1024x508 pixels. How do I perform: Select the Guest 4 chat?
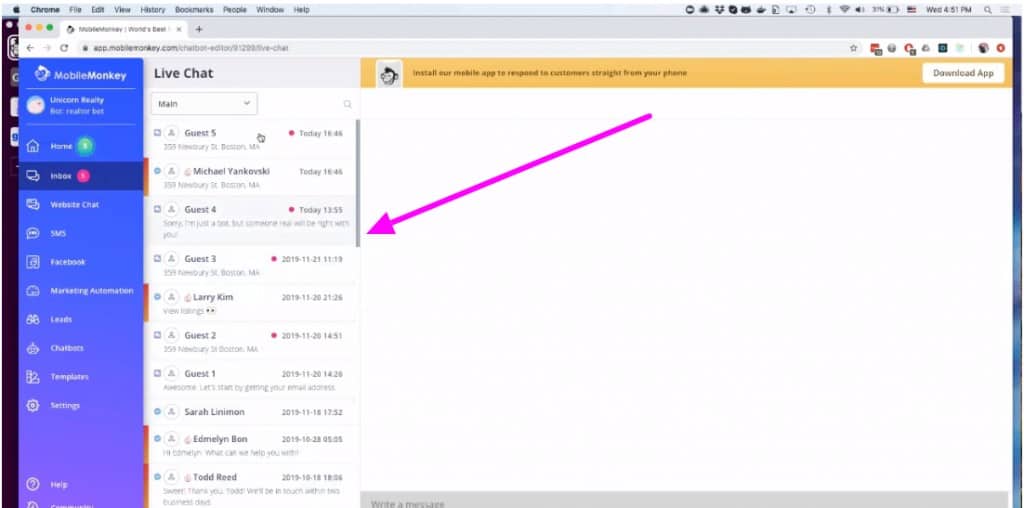(x=251, y=221)
